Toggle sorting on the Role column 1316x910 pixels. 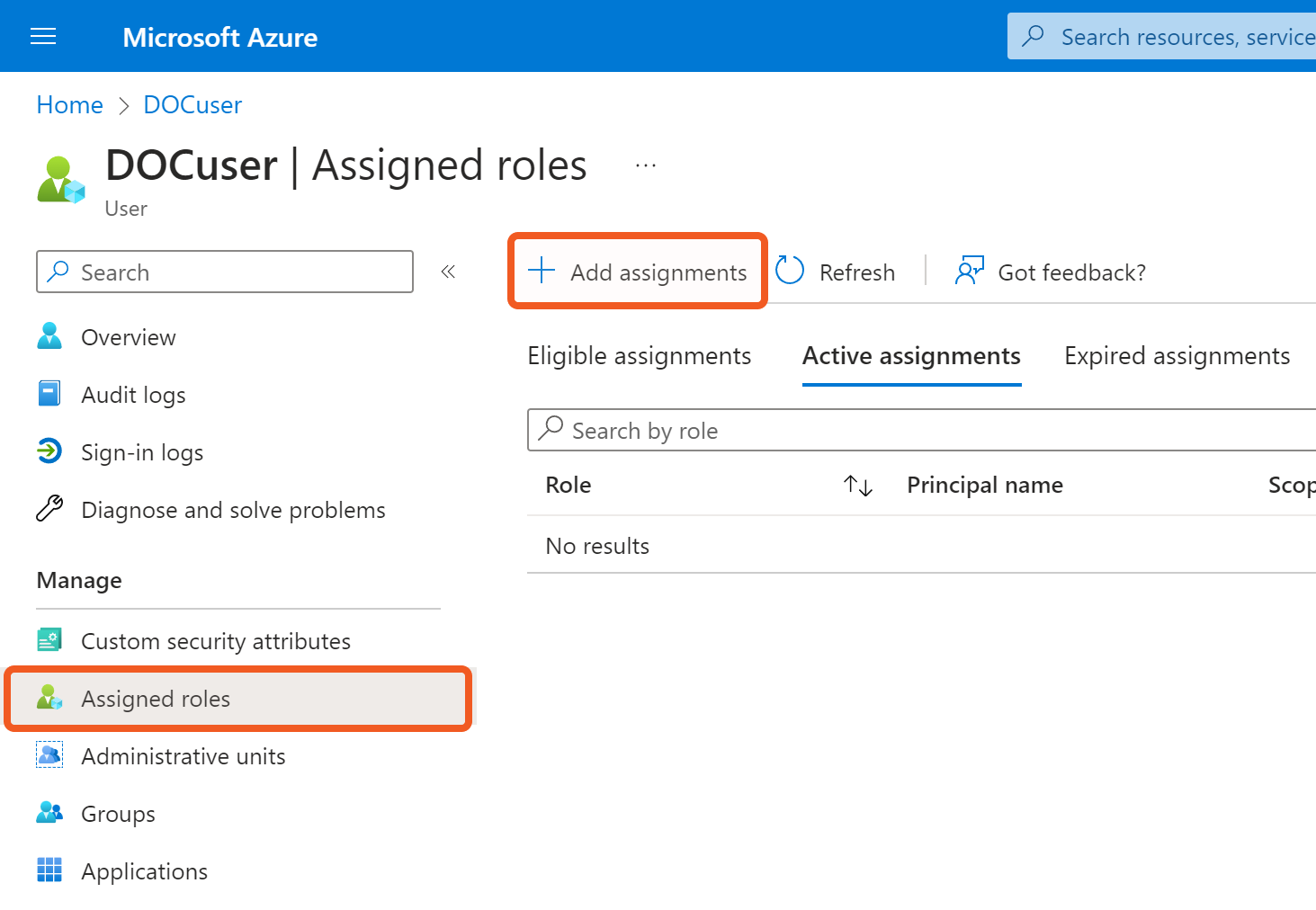pos(857,485)
